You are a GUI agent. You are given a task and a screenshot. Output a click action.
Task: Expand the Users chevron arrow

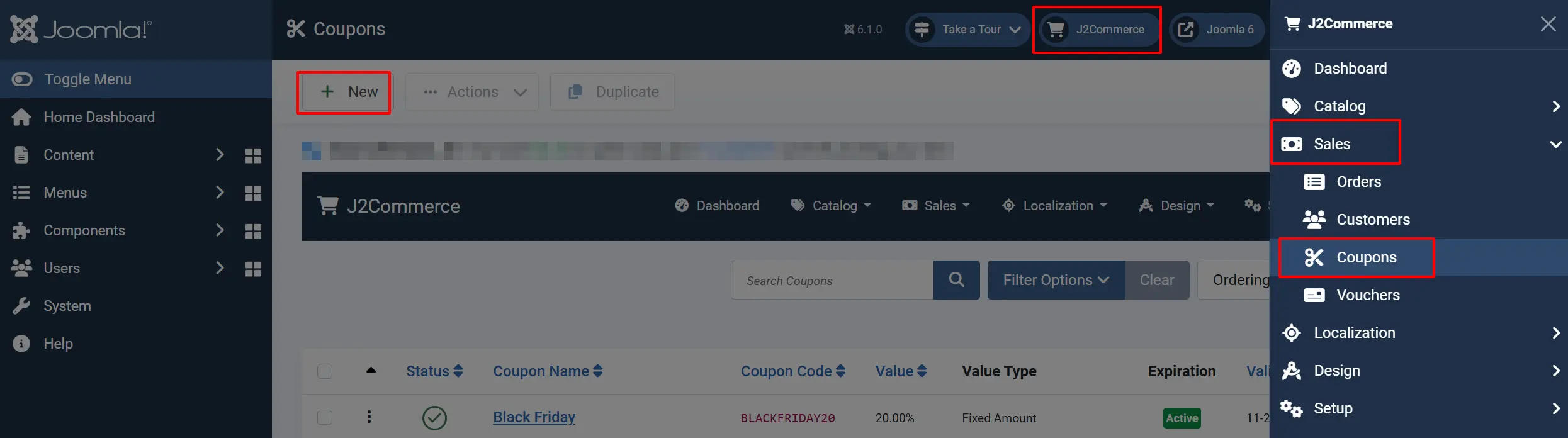point(220,268)
